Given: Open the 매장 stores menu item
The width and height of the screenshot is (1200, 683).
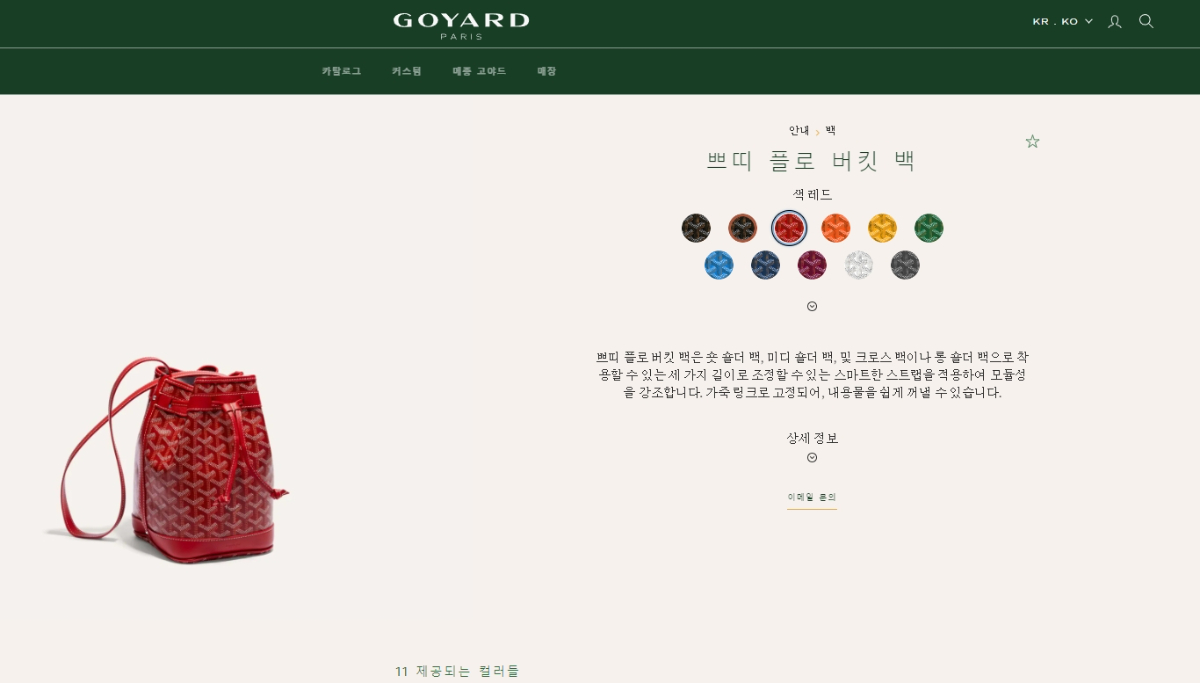Looking at the screenshot, I should [x=546, y=71].
